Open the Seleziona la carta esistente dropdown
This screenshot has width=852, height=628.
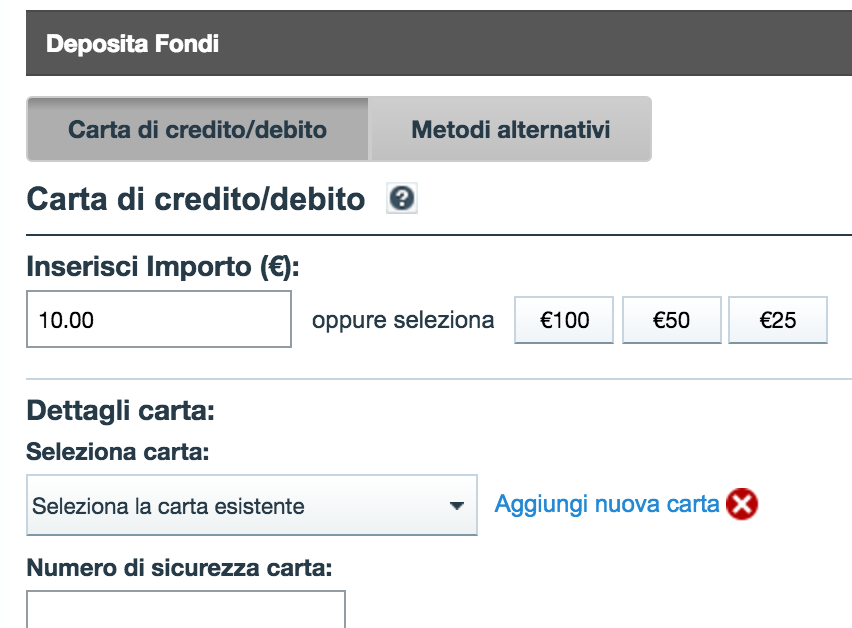252,505
